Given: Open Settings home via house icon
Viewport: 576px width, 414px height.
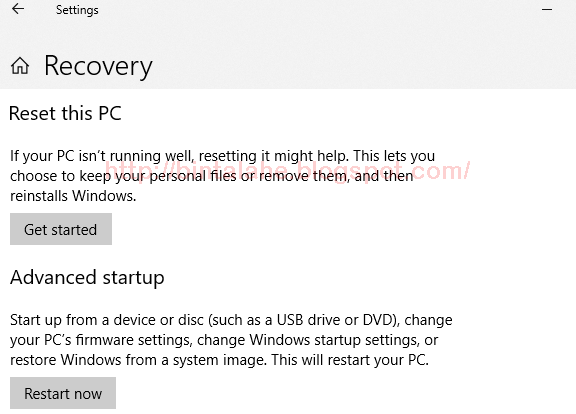Looking at the screenshot, I should (20, 66).
